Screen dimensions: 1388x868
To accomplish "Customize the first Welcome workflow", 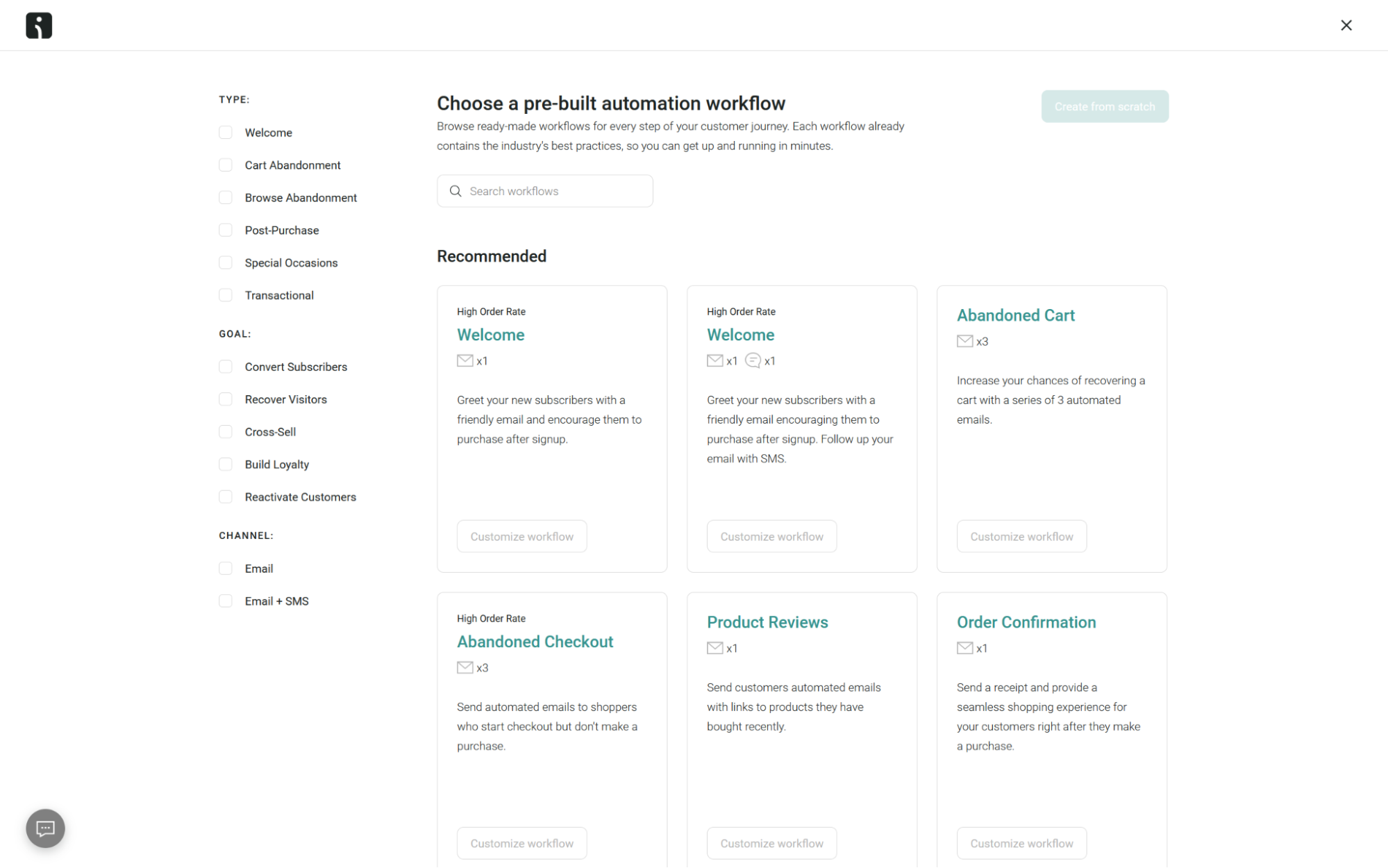I will (521, 536).
